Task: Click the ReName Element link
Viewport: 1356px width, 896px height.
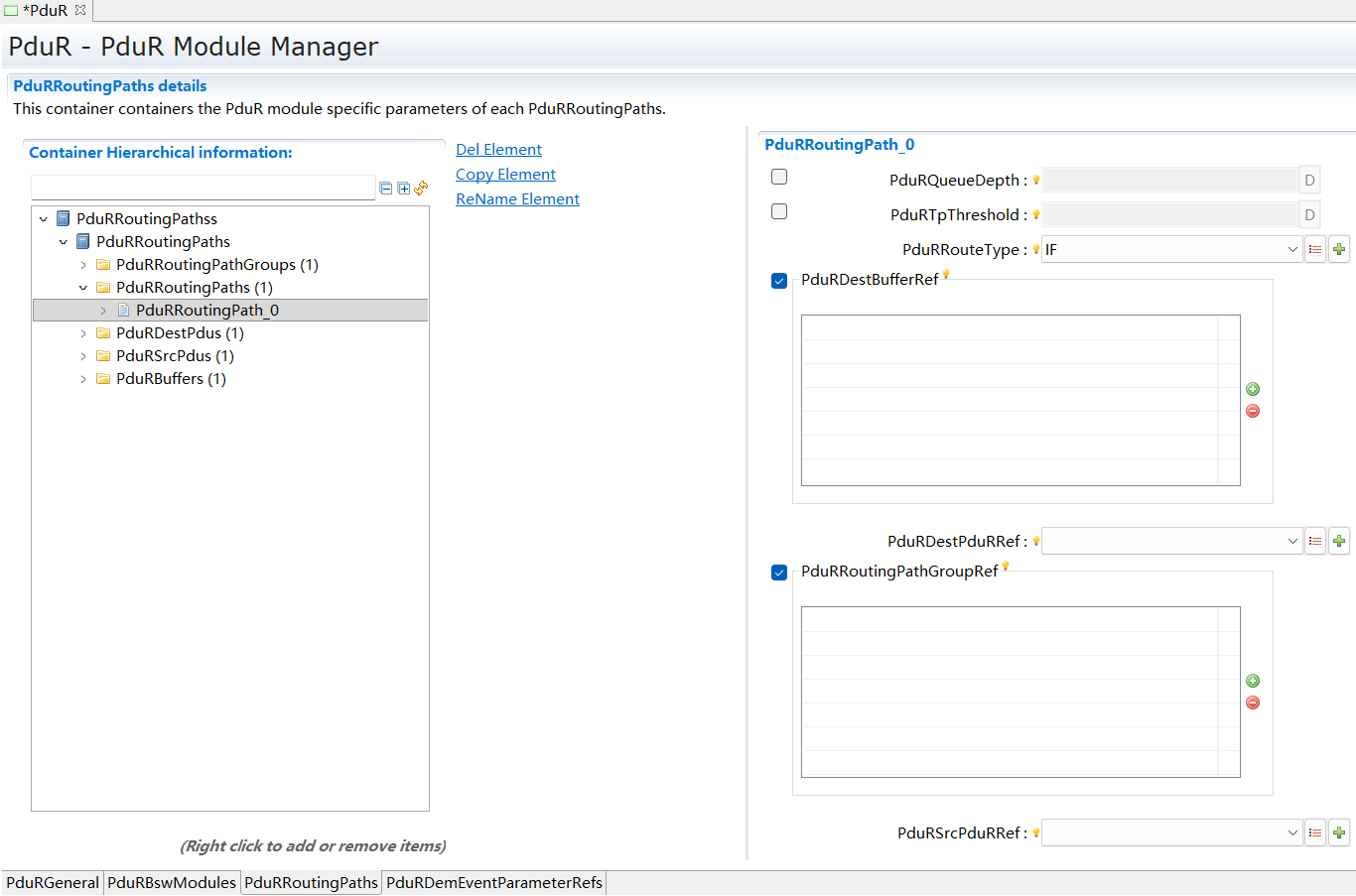Action: (x=517, y=198)
